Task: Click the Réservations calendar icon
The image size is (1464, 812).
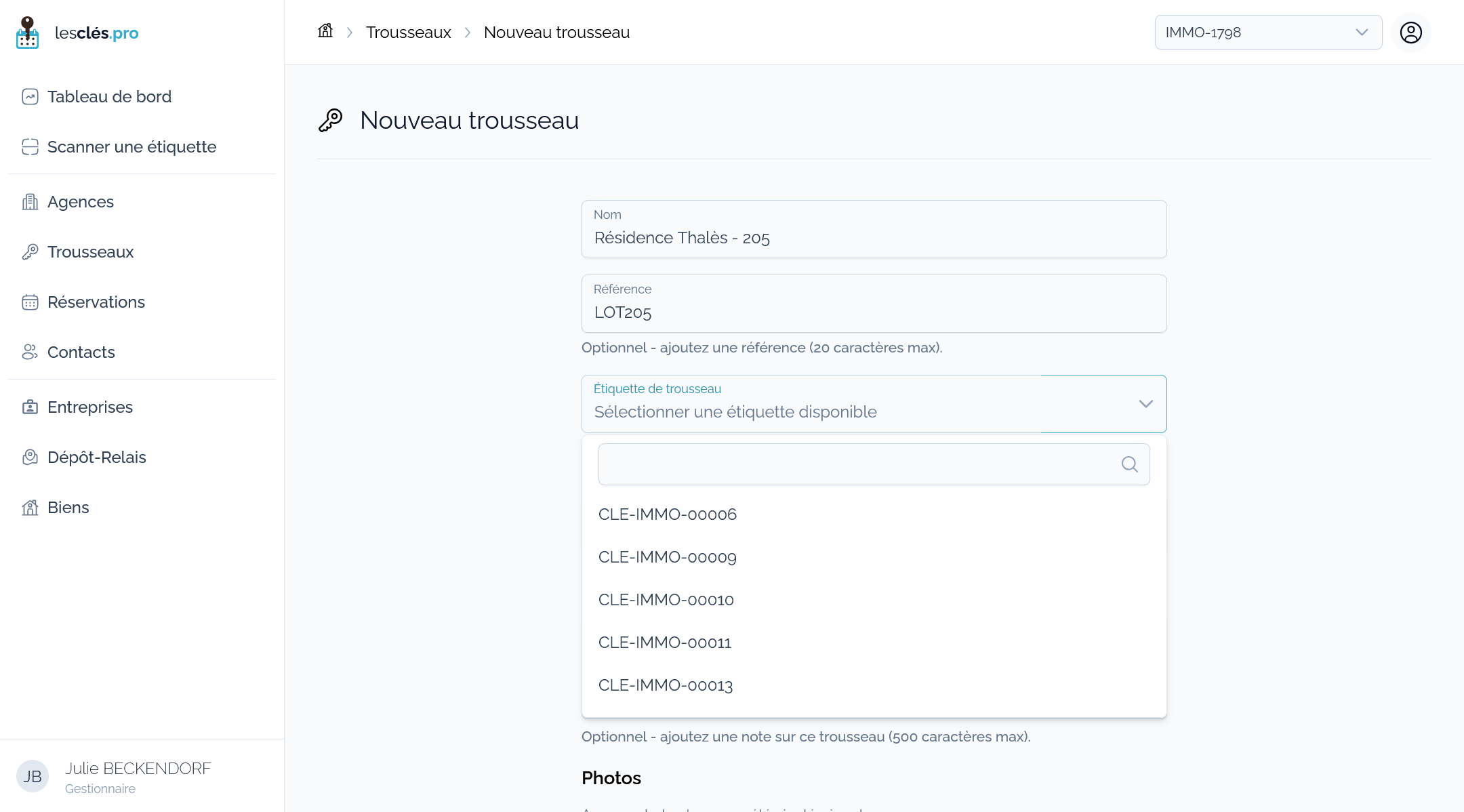Action: click(x=30, y=302)
